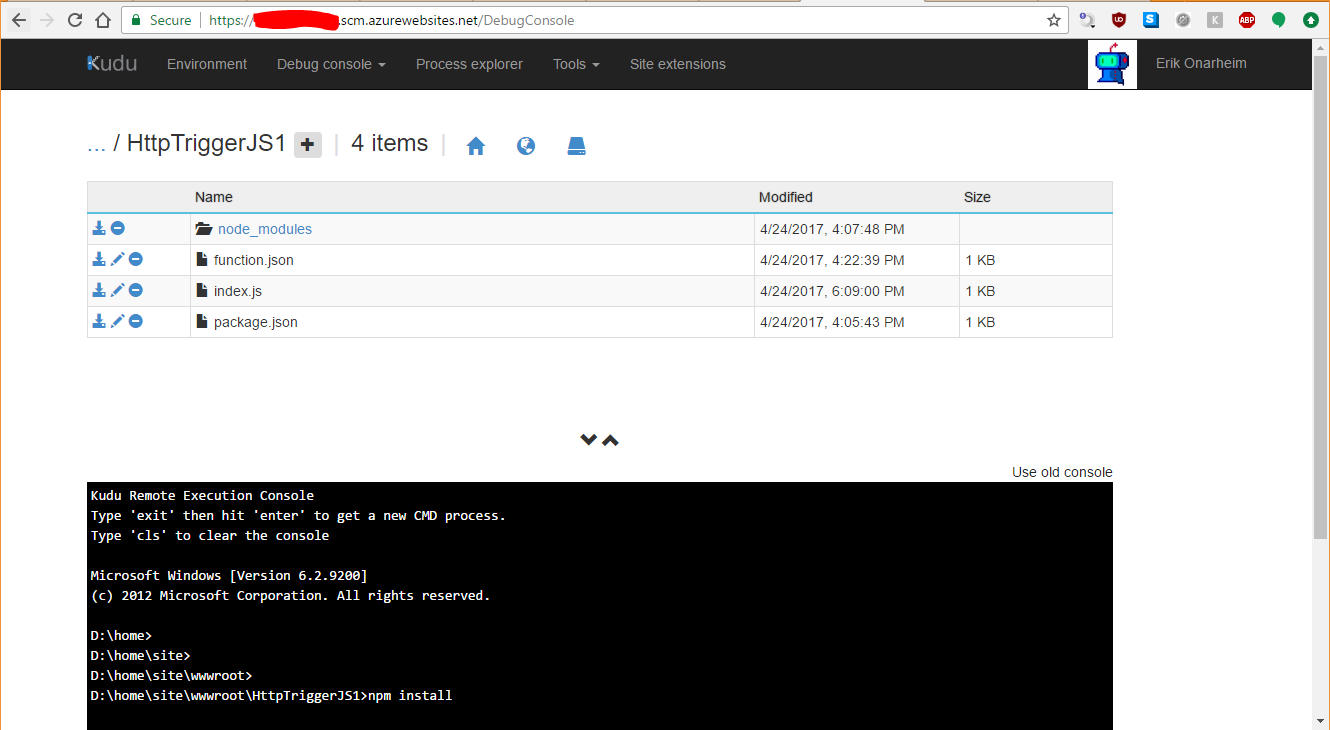
Task: Expand the Tools dropdown menu
Action: pos(576,64)
